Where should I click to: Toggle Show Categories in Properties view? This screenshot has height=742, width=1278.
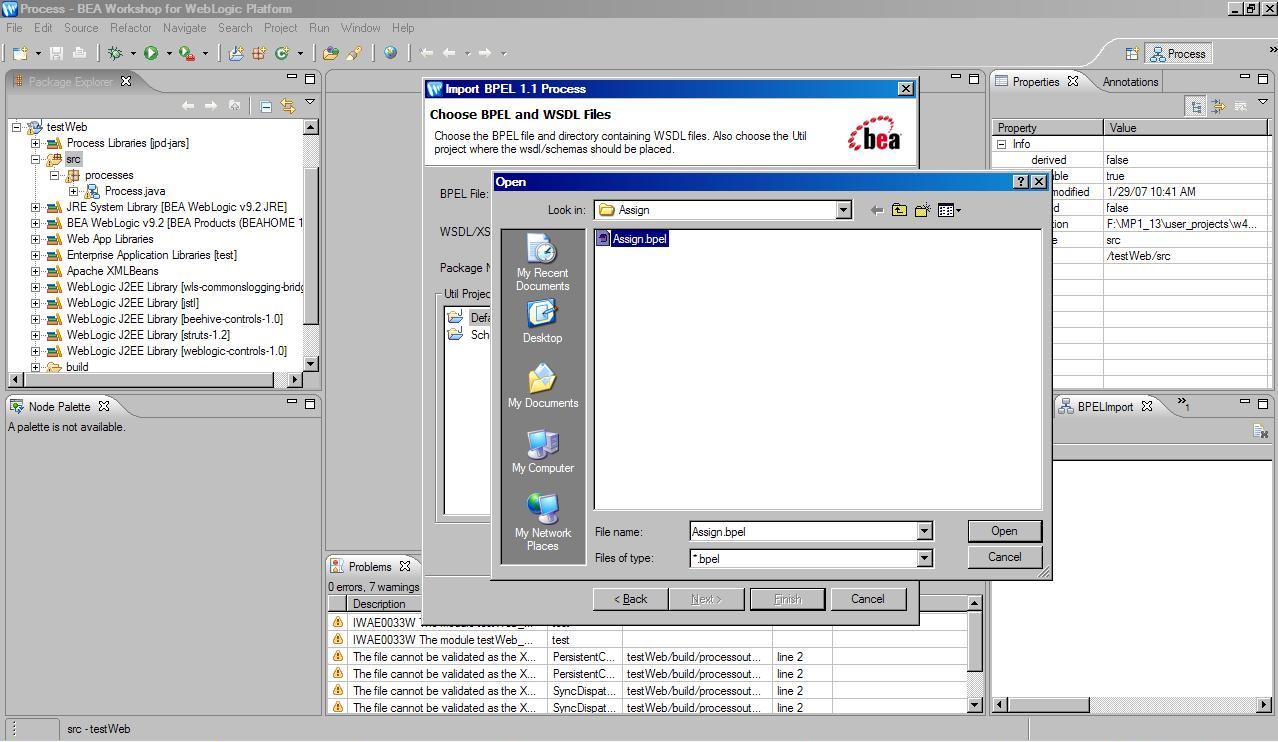1196,106
